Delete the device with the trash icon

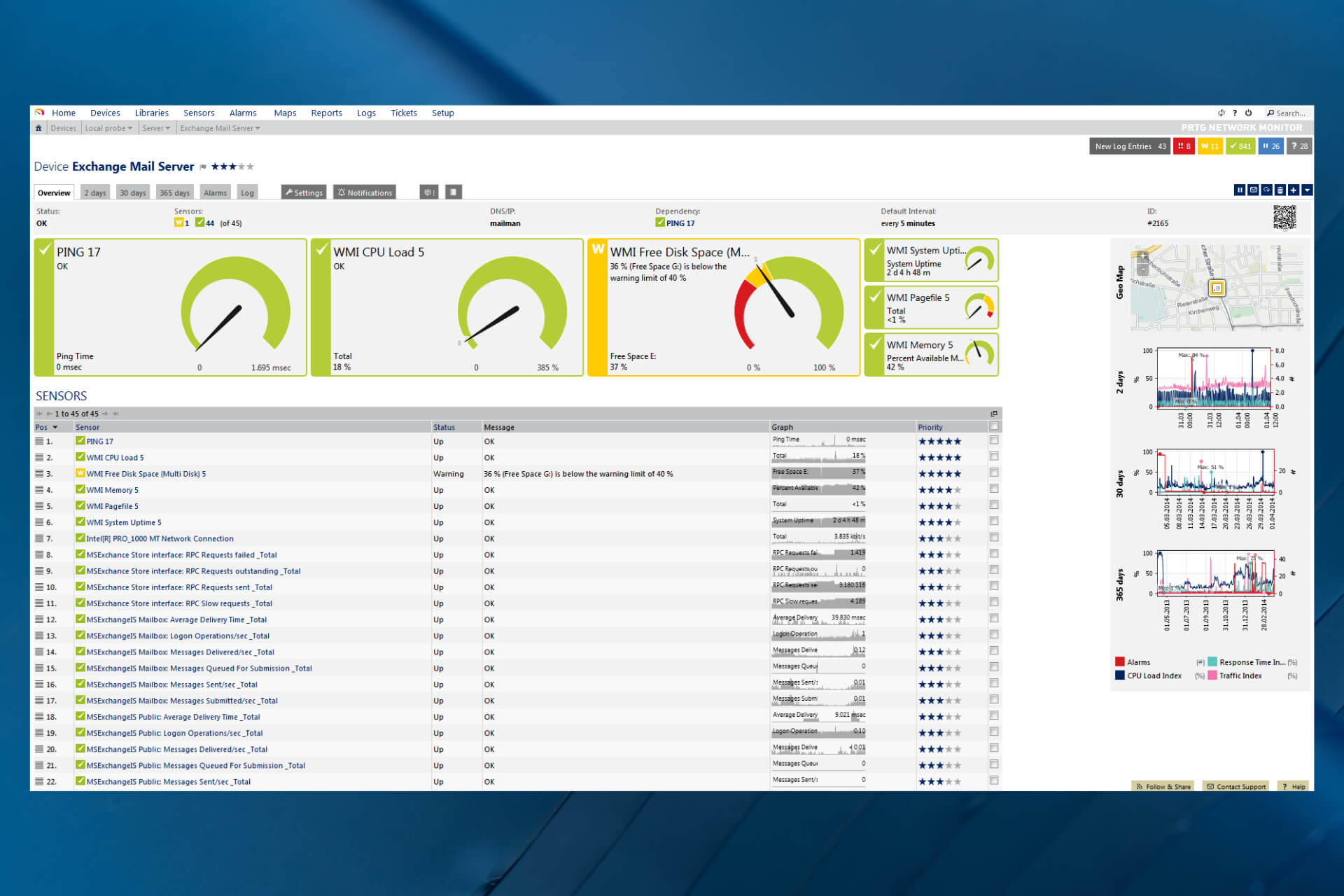coord(1280,190)
